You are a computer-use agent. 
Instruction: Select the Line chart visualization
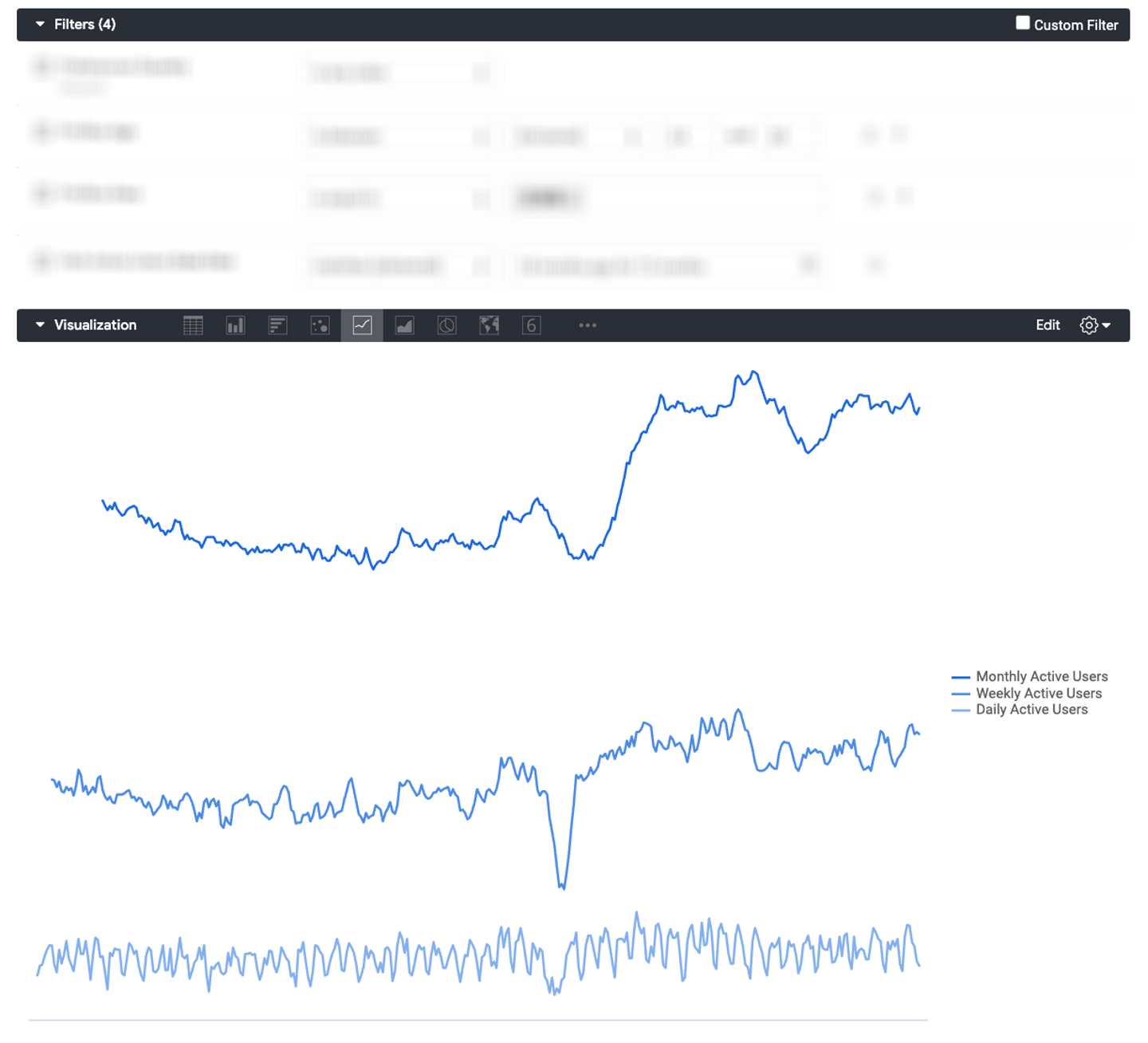pos(362,325)
